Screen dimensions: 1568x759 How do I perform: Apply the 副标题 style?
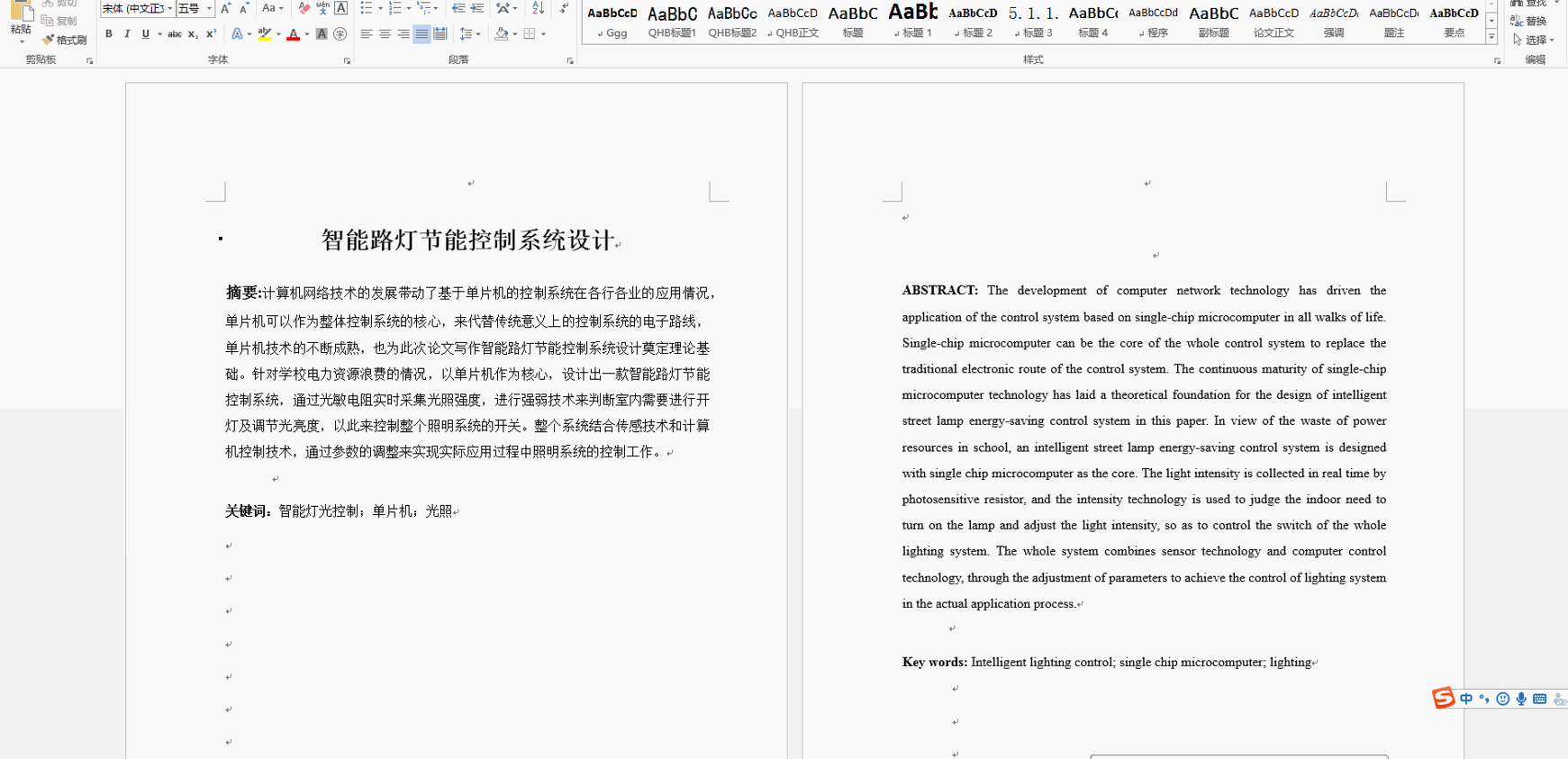point(1214,22)
